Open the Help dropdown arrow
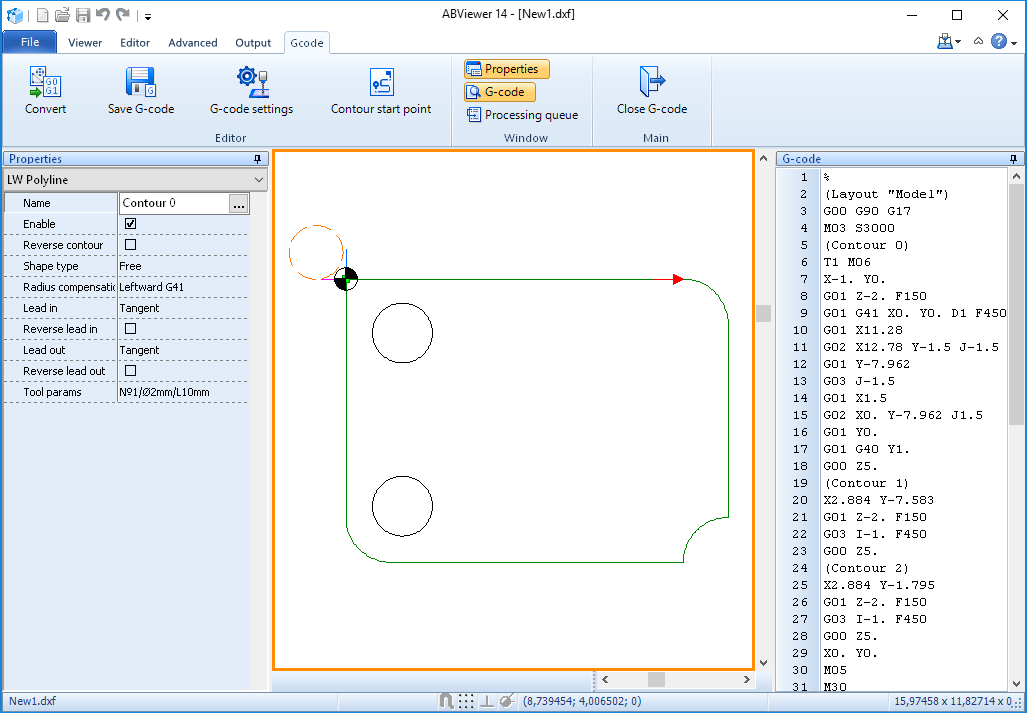 pos(1014,43)
